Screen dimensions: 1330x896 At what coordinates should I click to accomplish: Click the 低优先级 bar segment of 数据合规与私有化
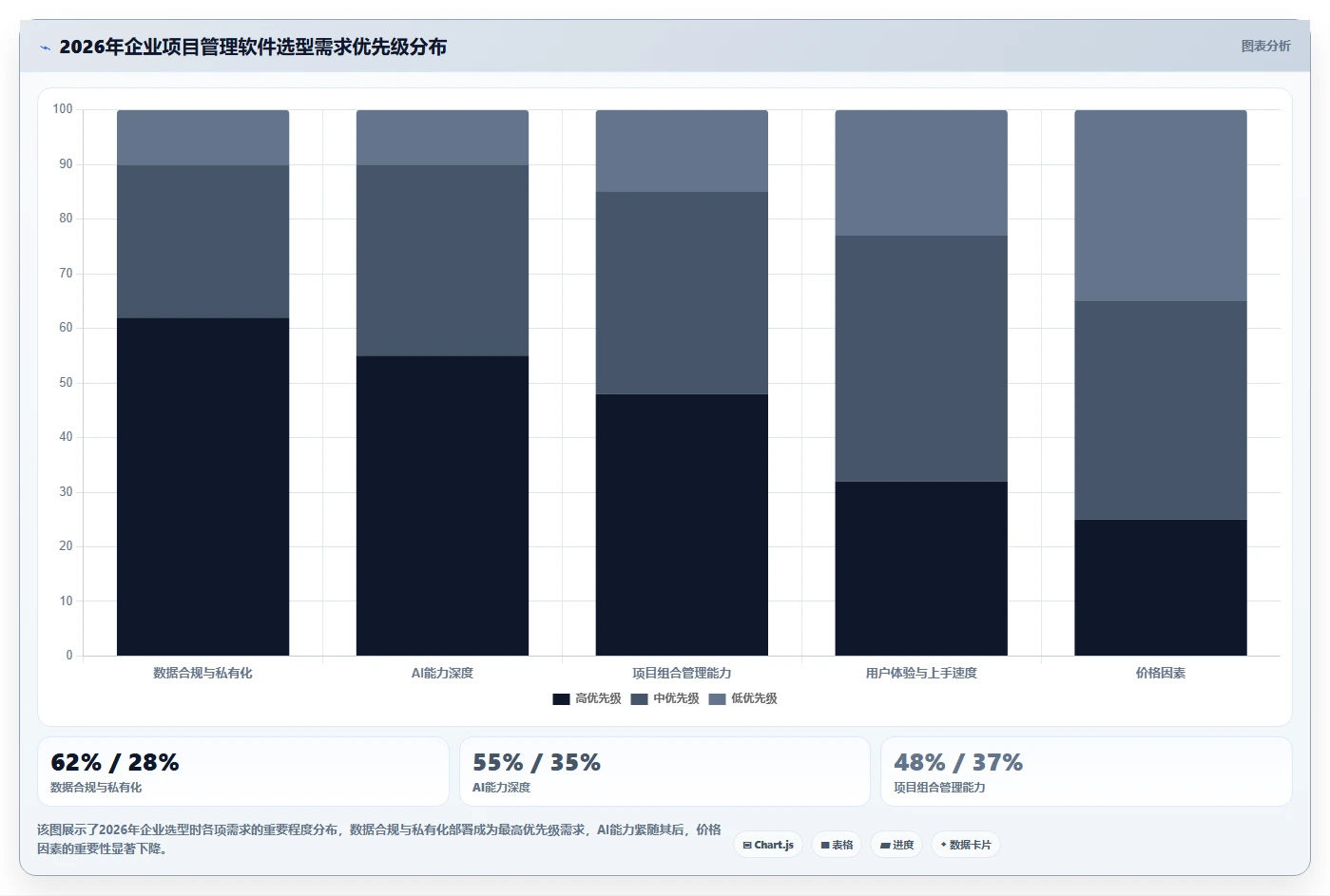pyautogui.click(x=202, y=138)
